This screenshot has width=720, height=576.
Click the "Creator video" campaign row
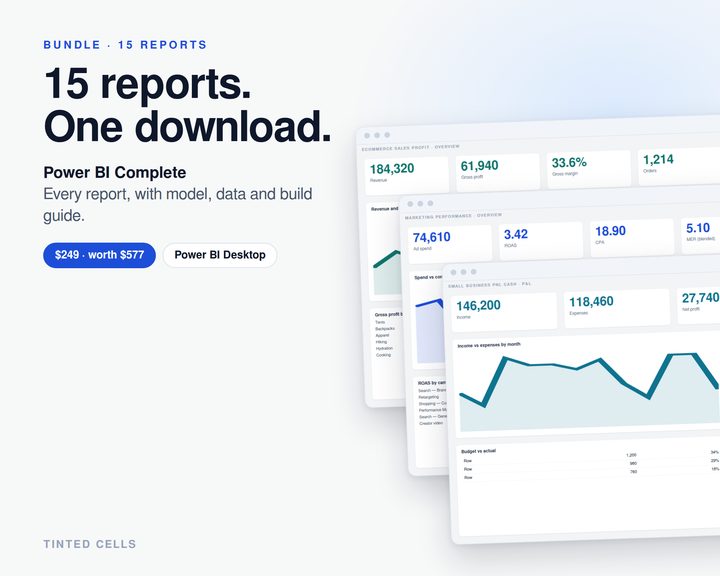pos(431,423)
